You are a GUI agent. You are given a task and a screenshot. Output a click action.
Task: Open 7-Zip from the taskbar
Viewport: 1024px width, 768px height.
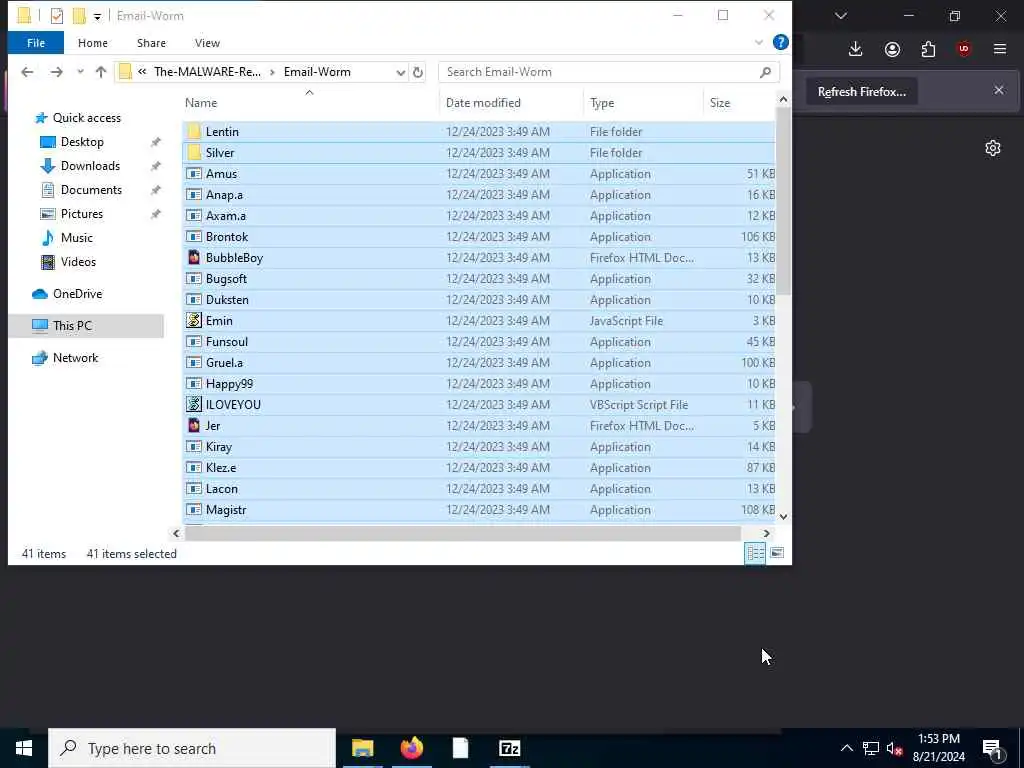tap(509, 748)
